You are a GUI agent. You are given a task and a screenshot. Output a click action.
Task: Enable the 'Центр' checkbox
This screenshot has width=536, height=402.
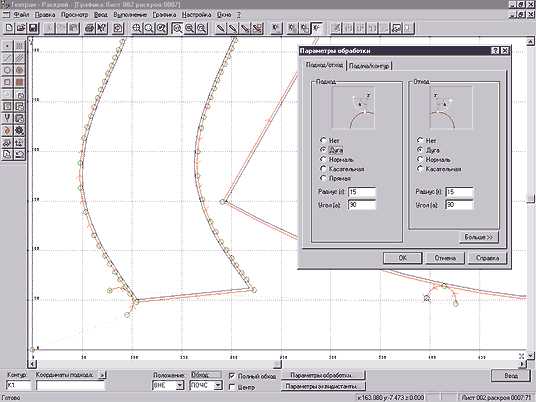coord(232,387)
